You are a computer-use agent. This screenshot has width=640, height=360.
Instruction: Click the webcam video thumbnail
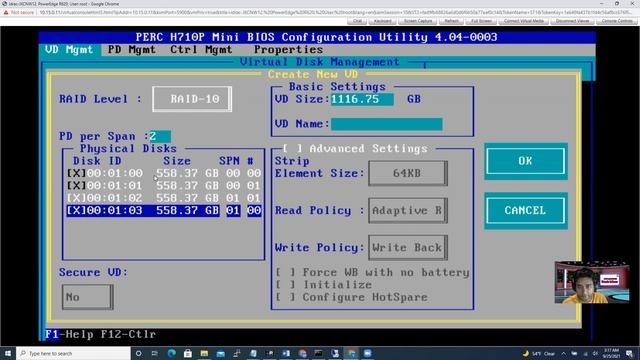(591, 282)
